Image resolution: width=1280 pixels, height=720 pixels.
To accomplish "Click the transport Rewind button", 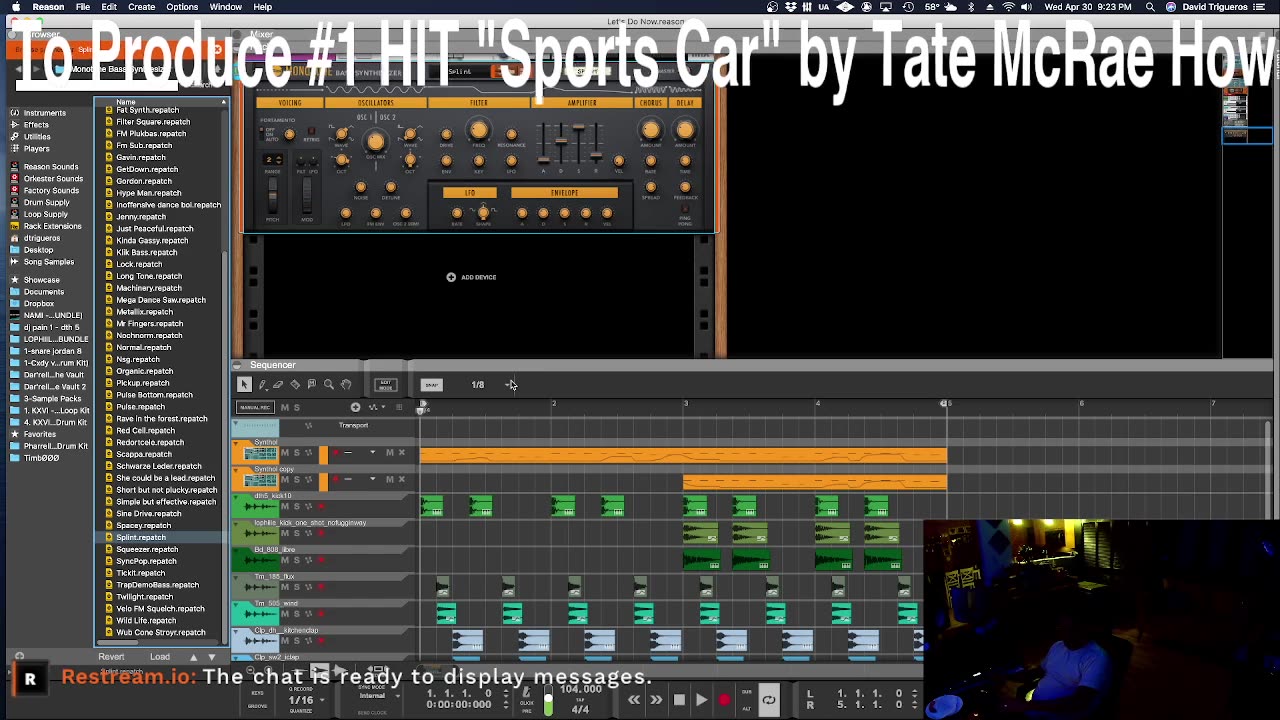I will [634, 700].
